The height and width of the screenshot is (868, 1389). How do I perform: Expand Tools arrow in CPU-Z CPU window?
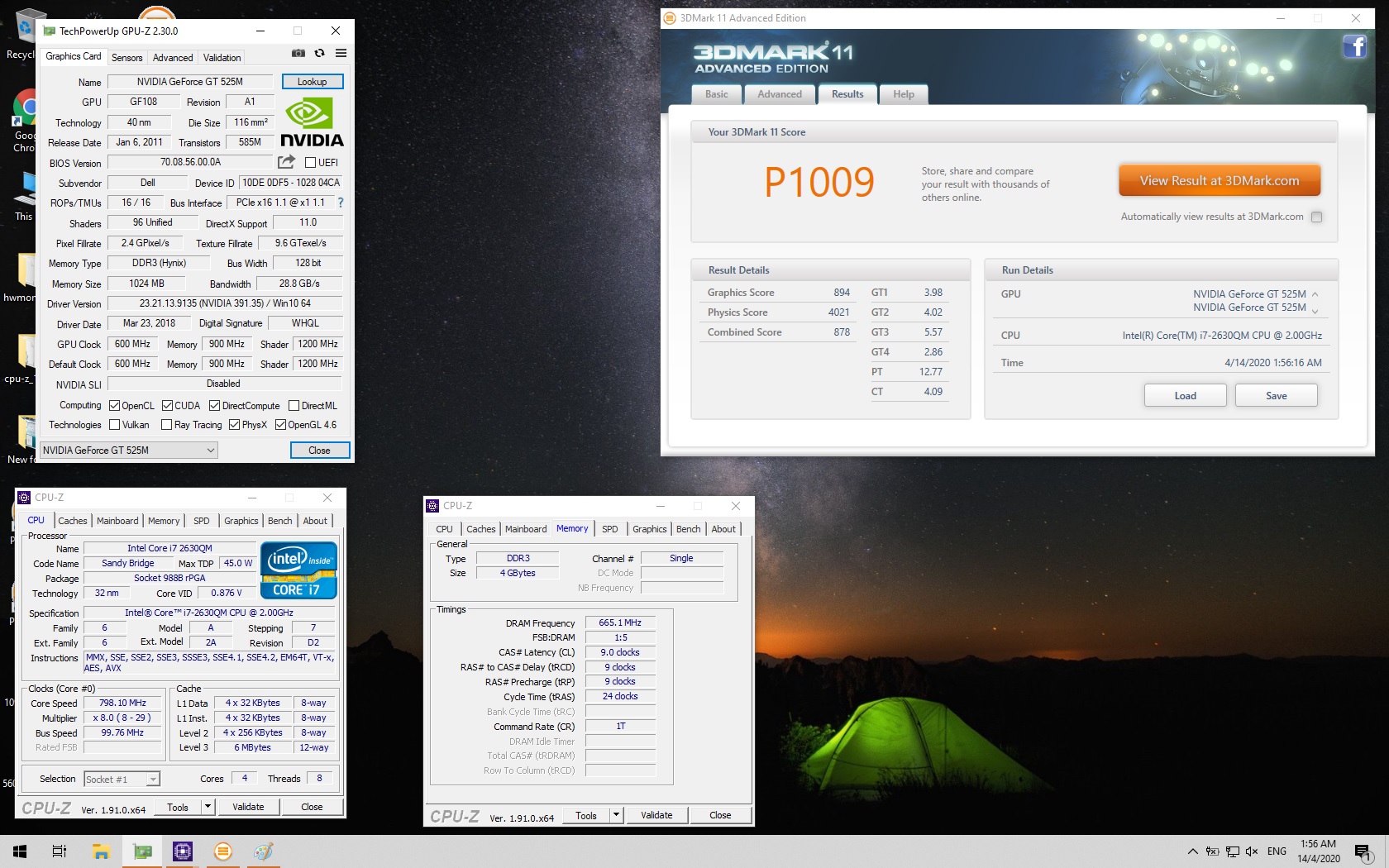pyautogui.click(x=208, y=807)
